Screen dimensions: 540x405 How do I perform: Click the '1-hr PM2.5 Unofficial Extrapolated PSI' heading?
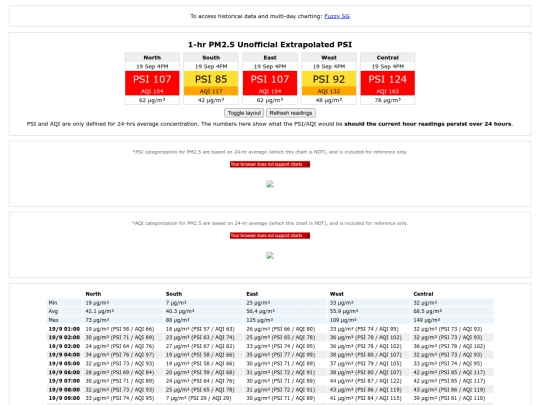(x=270, y=45)
